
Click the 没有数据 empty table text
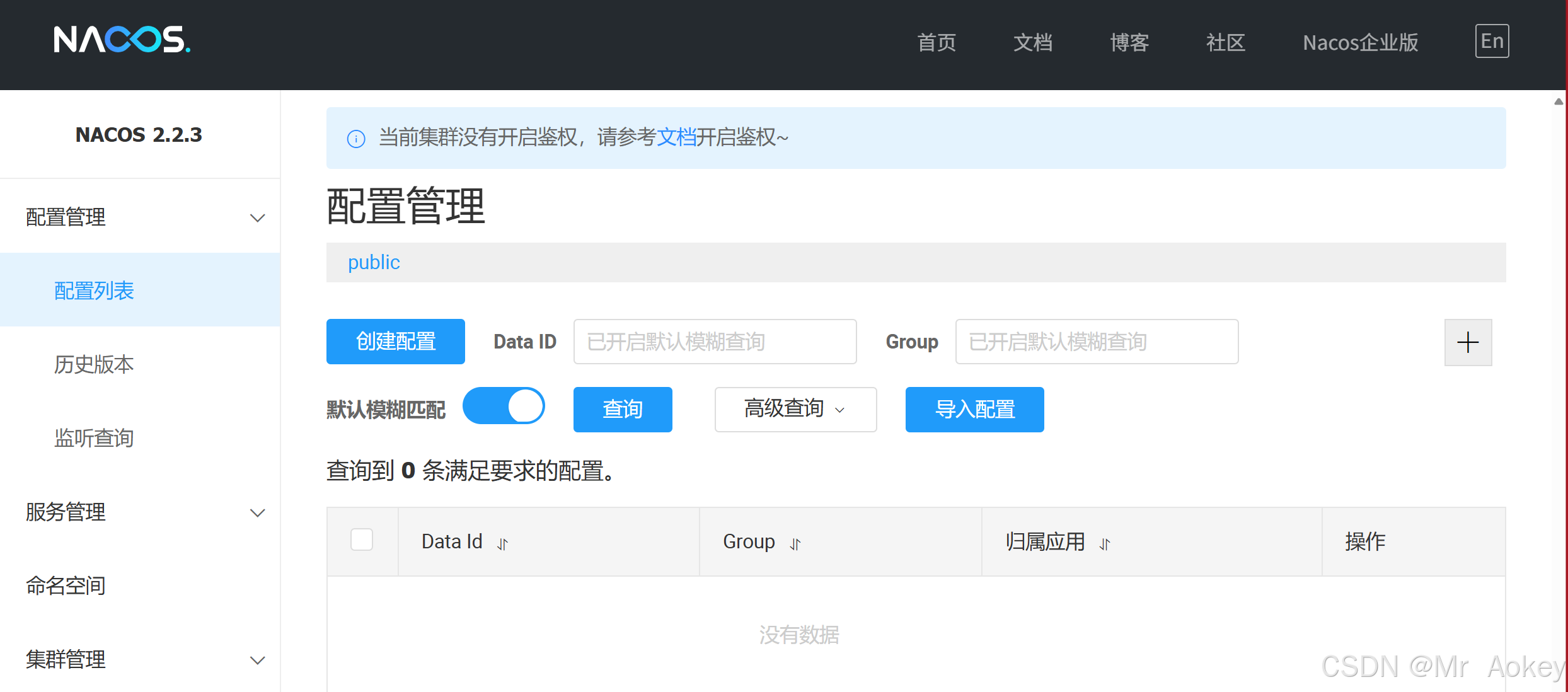point(799,634)
